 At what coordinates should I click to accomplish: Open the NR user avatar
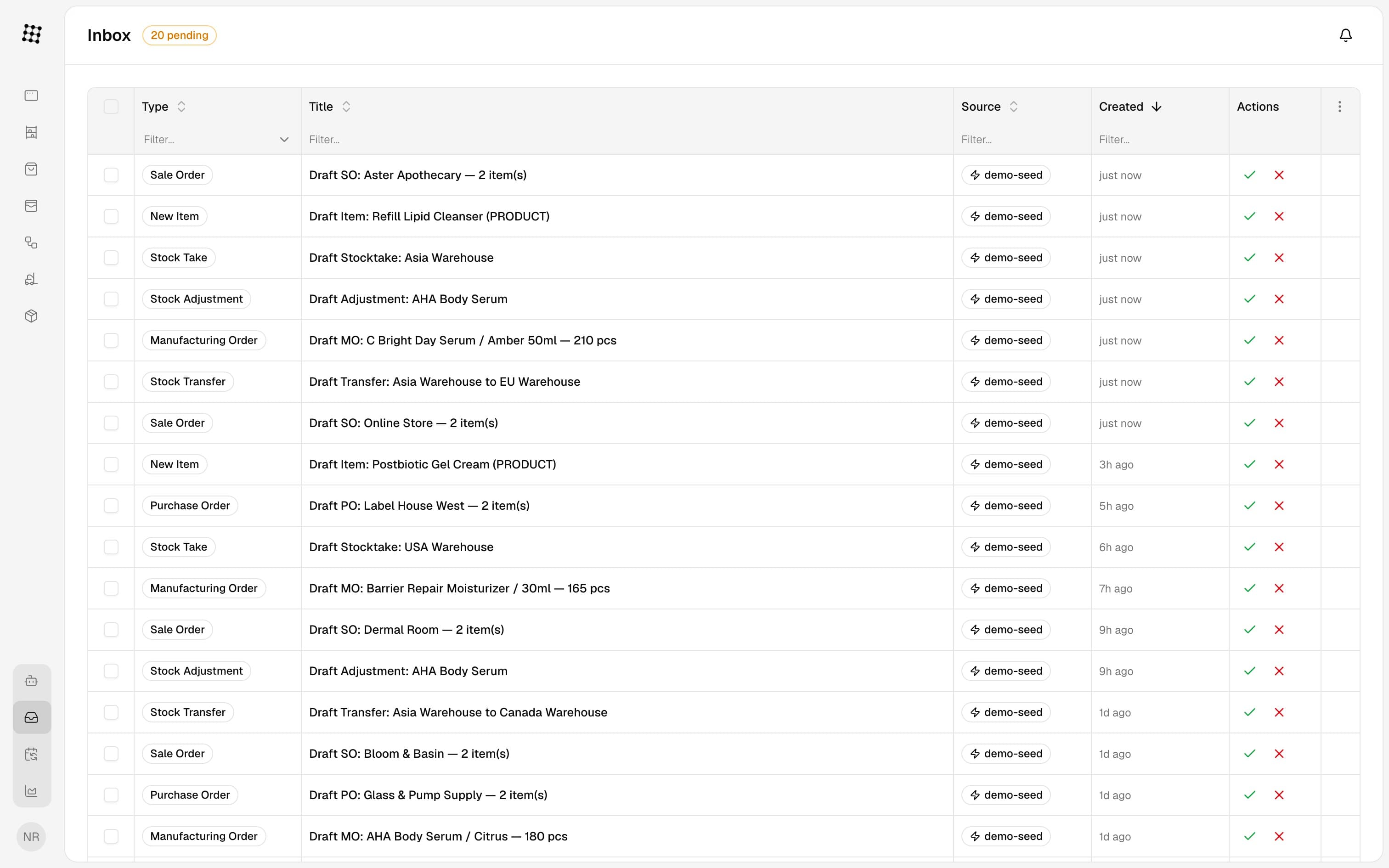point(32,836)
